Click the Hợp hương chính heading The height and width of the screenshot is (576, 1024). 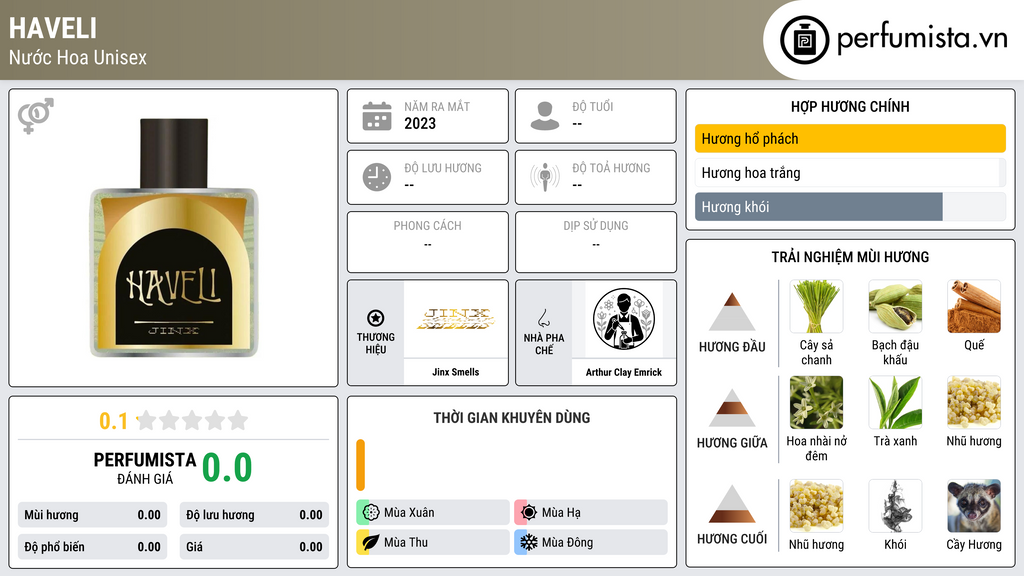point(850,106)
